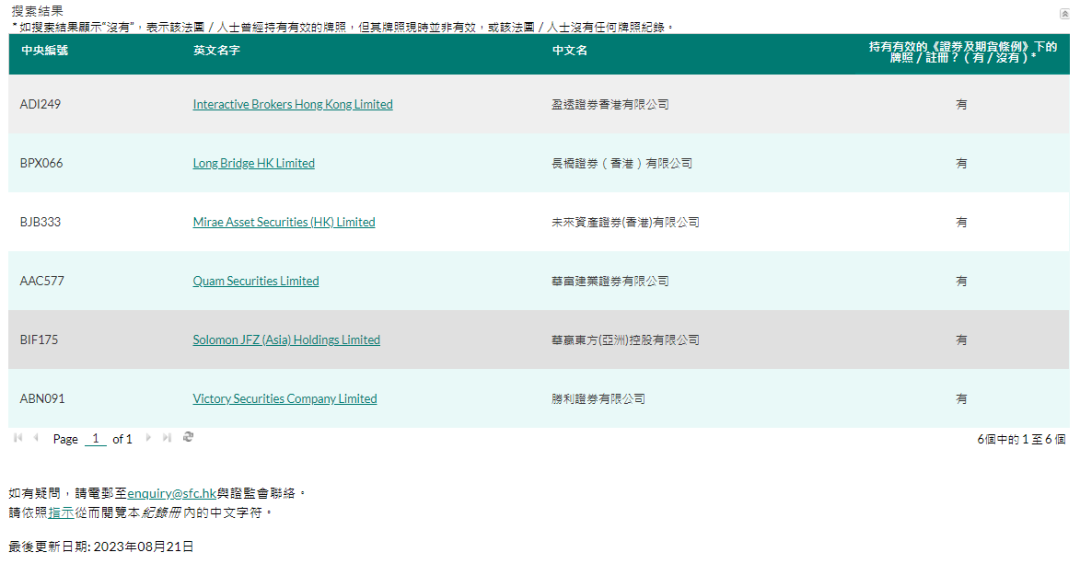Open Long Bridge HK Limited details
This screenshot has height=564, width=1080.
click(253, 163)
